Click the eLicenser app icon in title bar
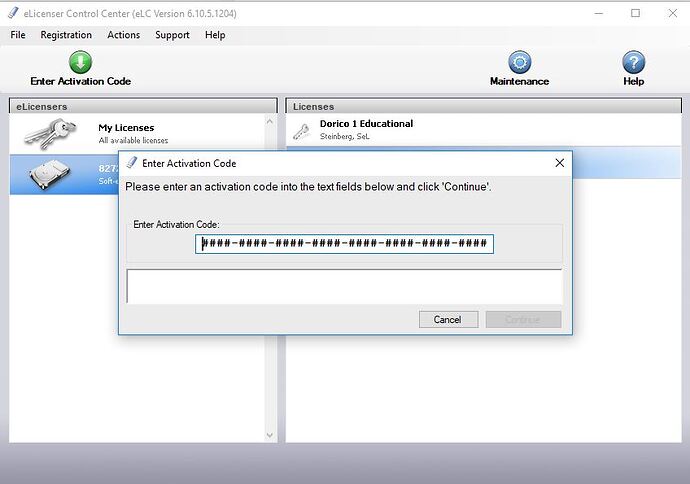 (13, 13)
